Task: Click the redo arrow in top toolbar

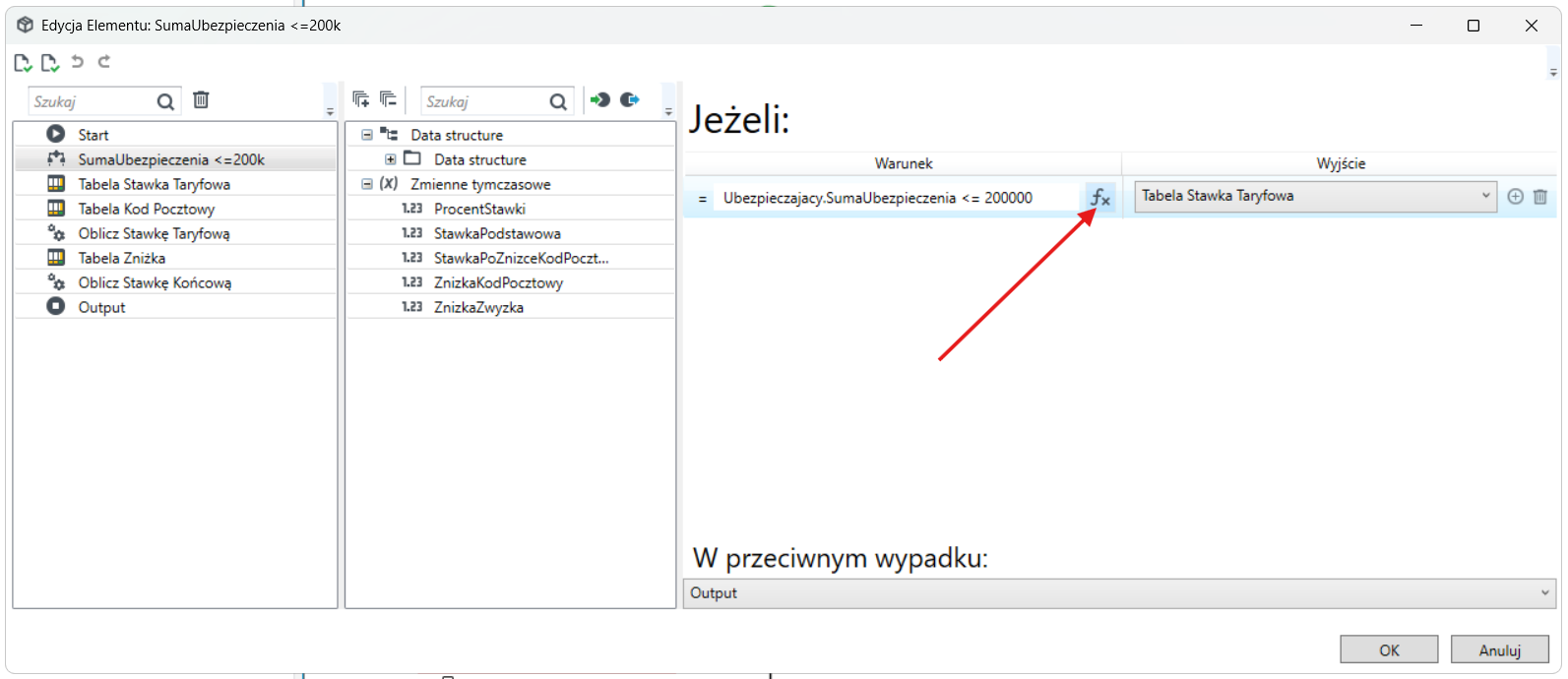Action: click(x=104, y=62)
